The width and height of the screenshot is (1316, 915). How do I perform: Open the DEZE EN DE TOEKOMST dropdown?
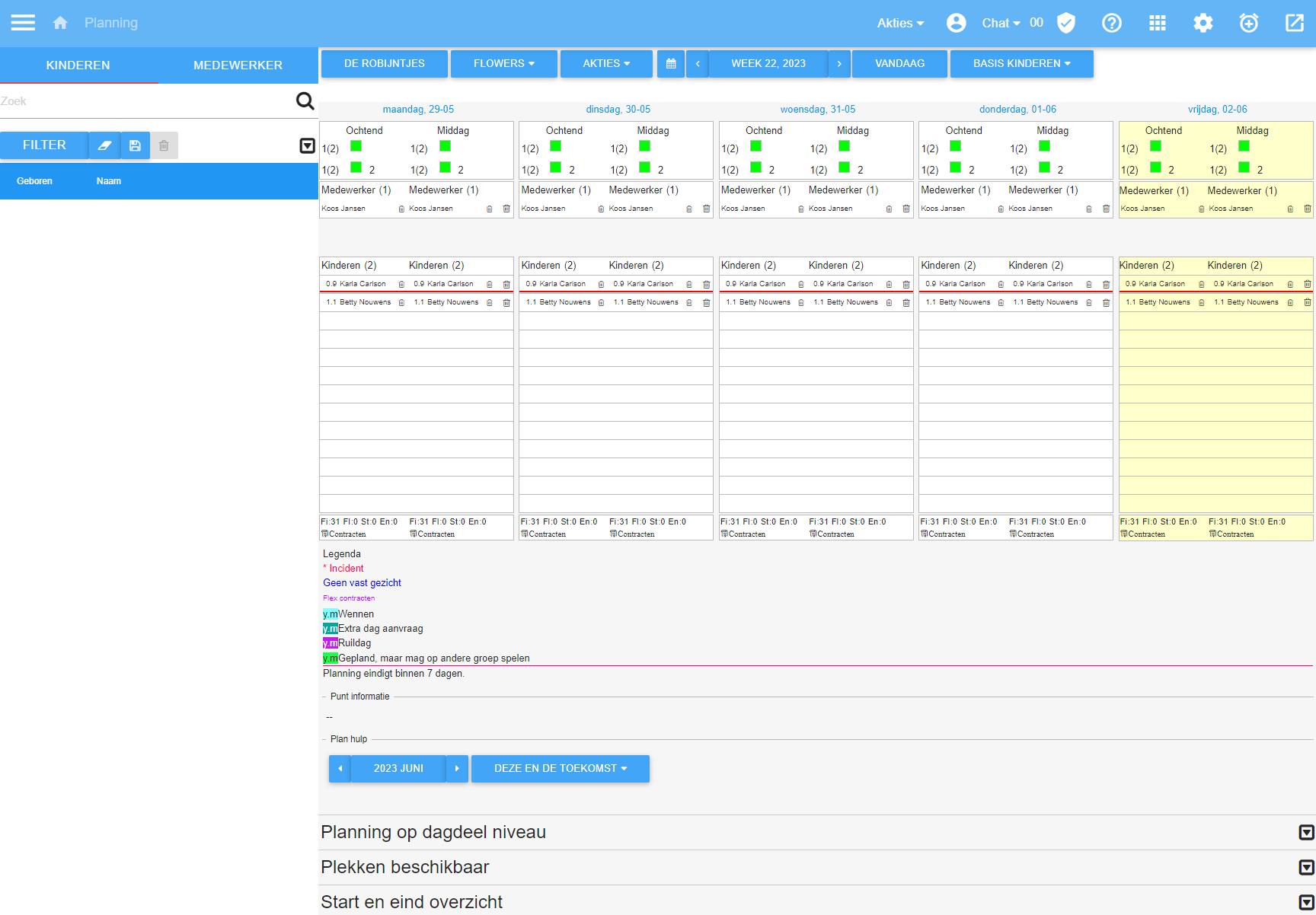point(561,769)
